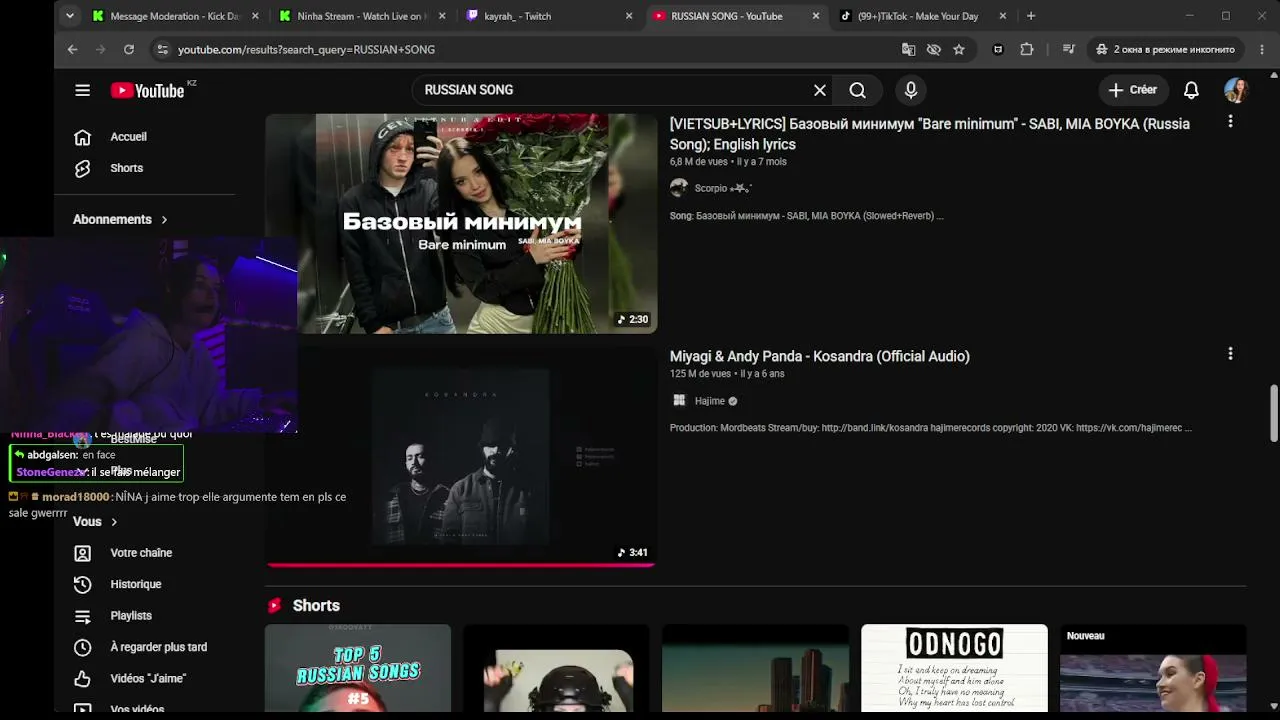Image resolution: width=1280 pixels, height=720 pixels.
Task: Switch to Message Moderation Kick tab
Action: coord(175,16)
